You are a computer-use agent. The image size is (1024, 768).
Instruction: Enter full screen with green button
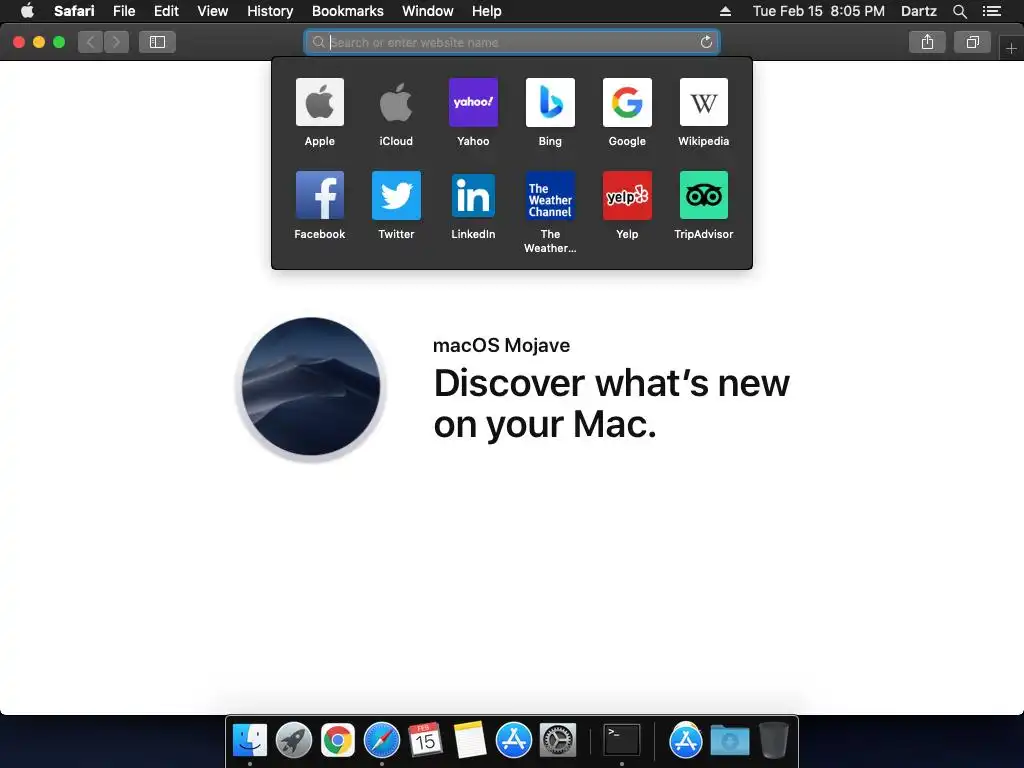(x=59, y=42)
